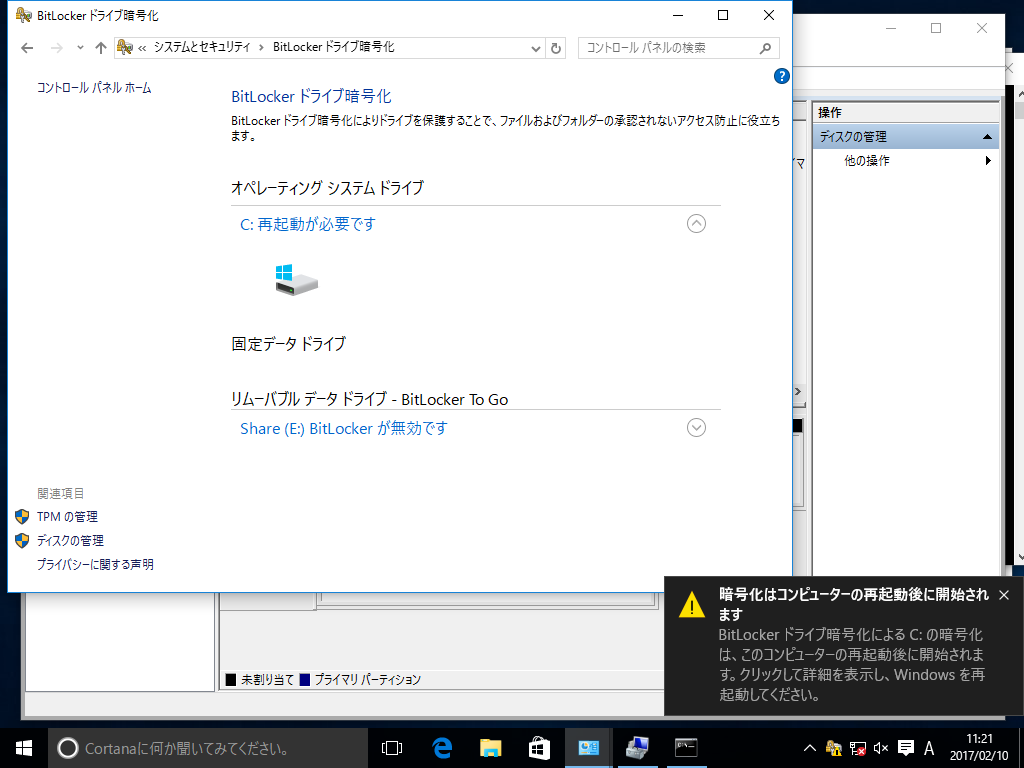Open help with the blue question icon

782,76
